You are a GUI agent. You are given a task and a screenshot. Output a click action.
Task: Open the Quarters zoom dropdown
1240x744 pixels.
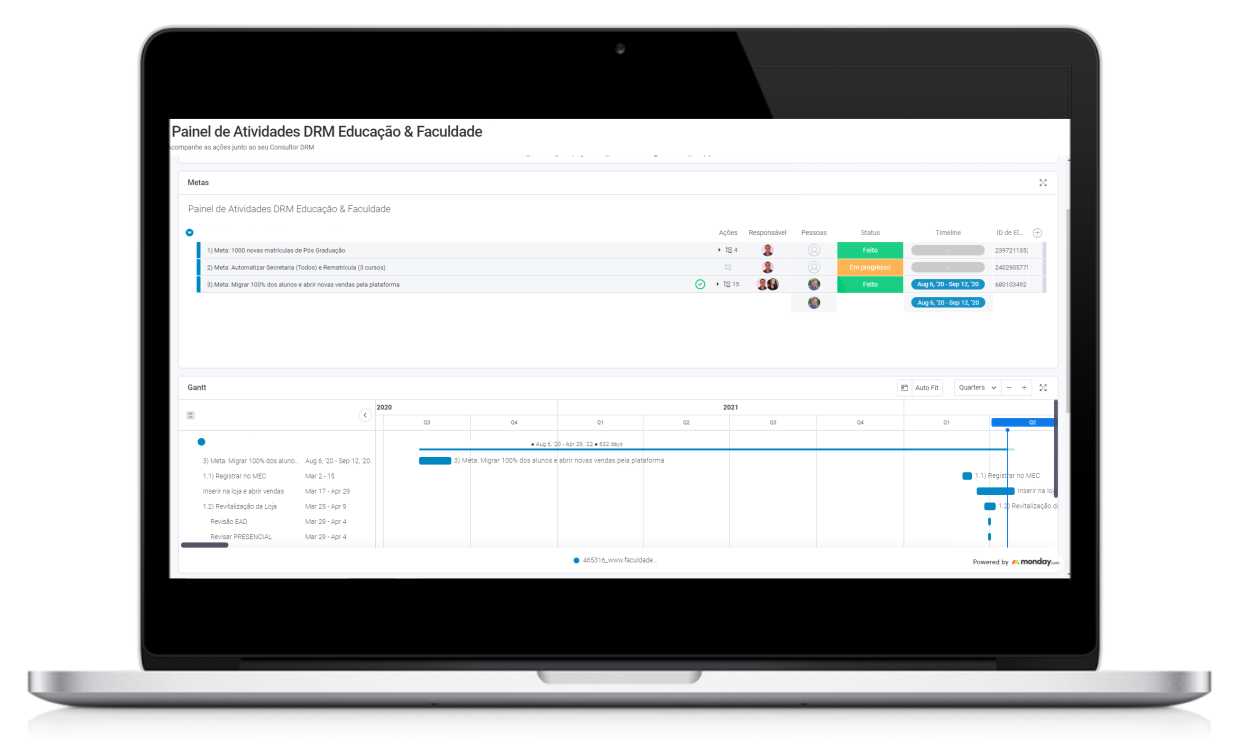[977, 388]
